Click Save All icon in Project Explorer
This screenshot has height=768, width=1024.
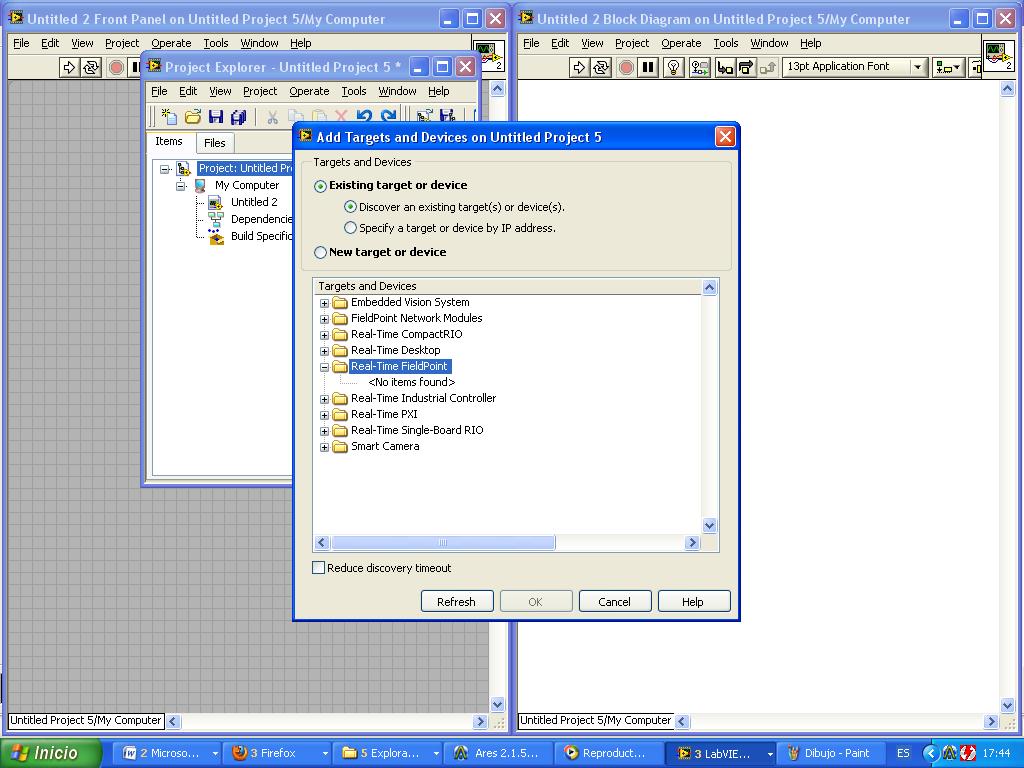pos(238,116)
